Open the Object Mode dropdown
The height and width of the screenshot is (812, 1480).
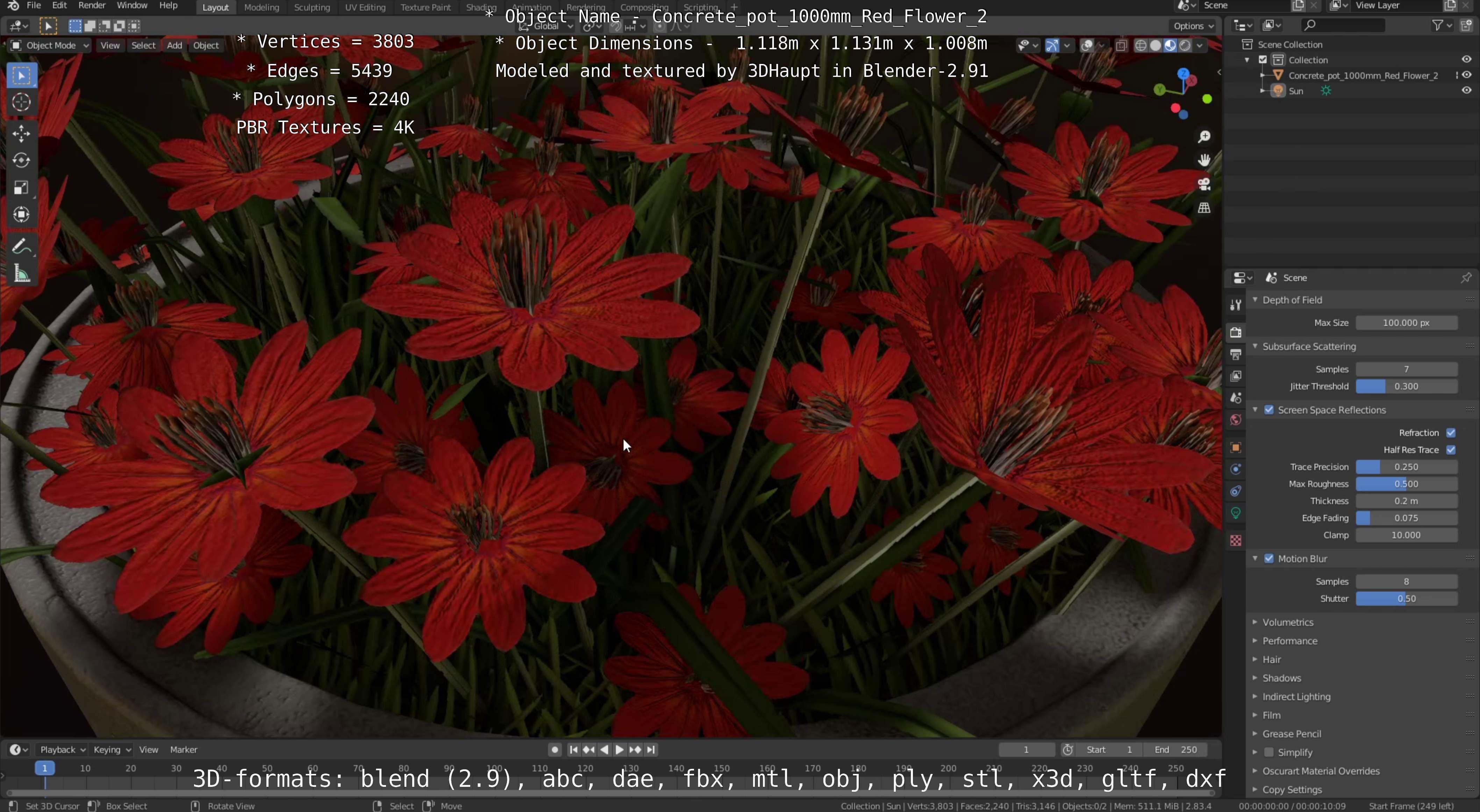click(x=50, y=45)
